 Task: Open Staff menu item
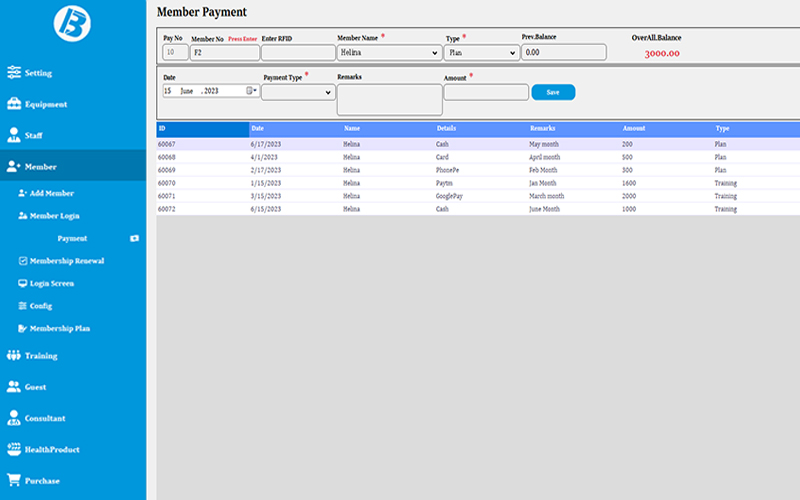(73, 135)
